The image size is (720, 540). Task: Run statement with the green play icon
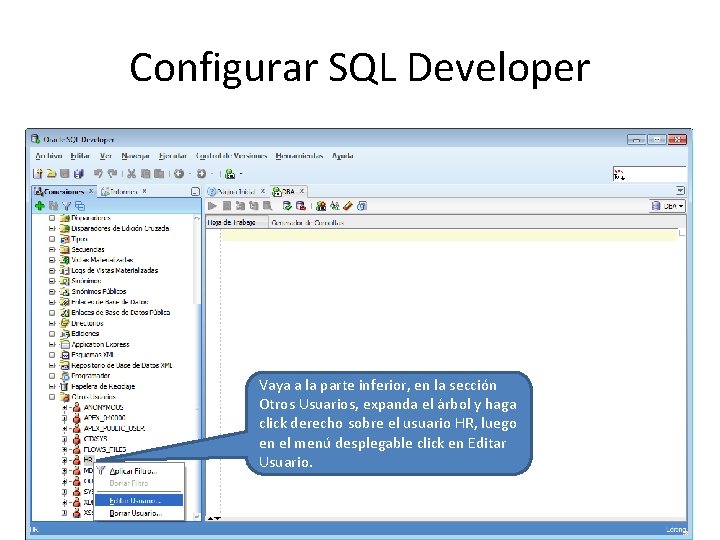coord(212,206)
